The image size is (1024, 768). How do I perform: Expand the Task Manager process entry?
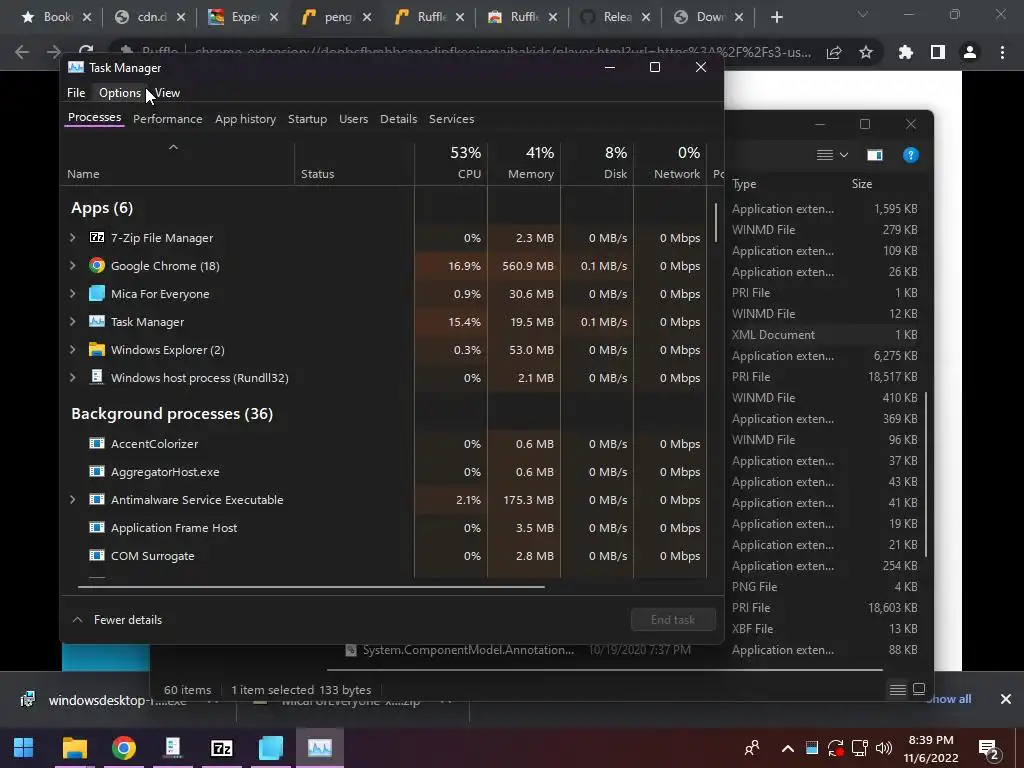coord(72,322)
